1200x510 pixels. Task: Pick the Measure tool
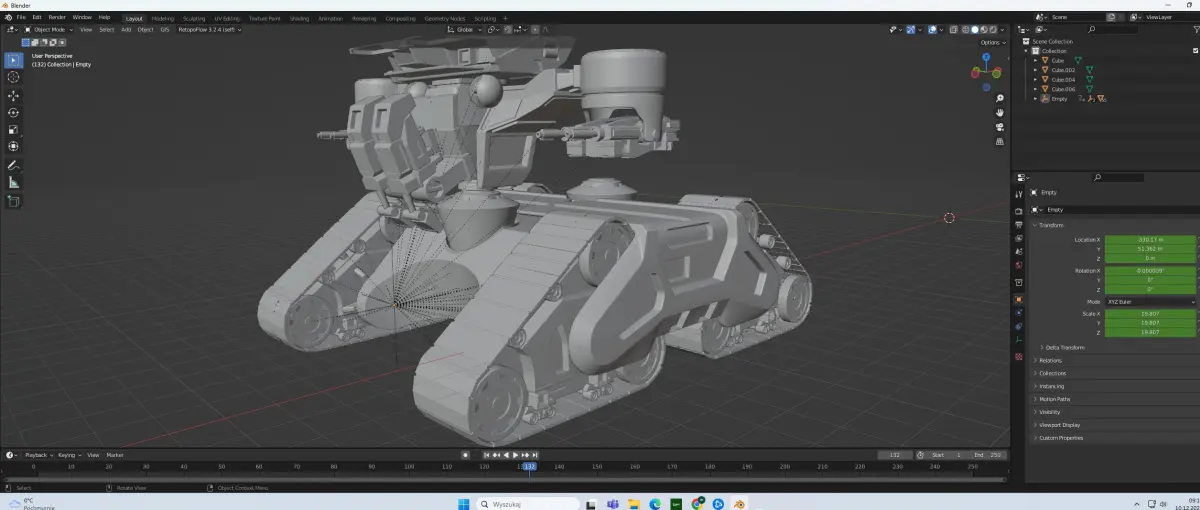click(x=13, y=183)
